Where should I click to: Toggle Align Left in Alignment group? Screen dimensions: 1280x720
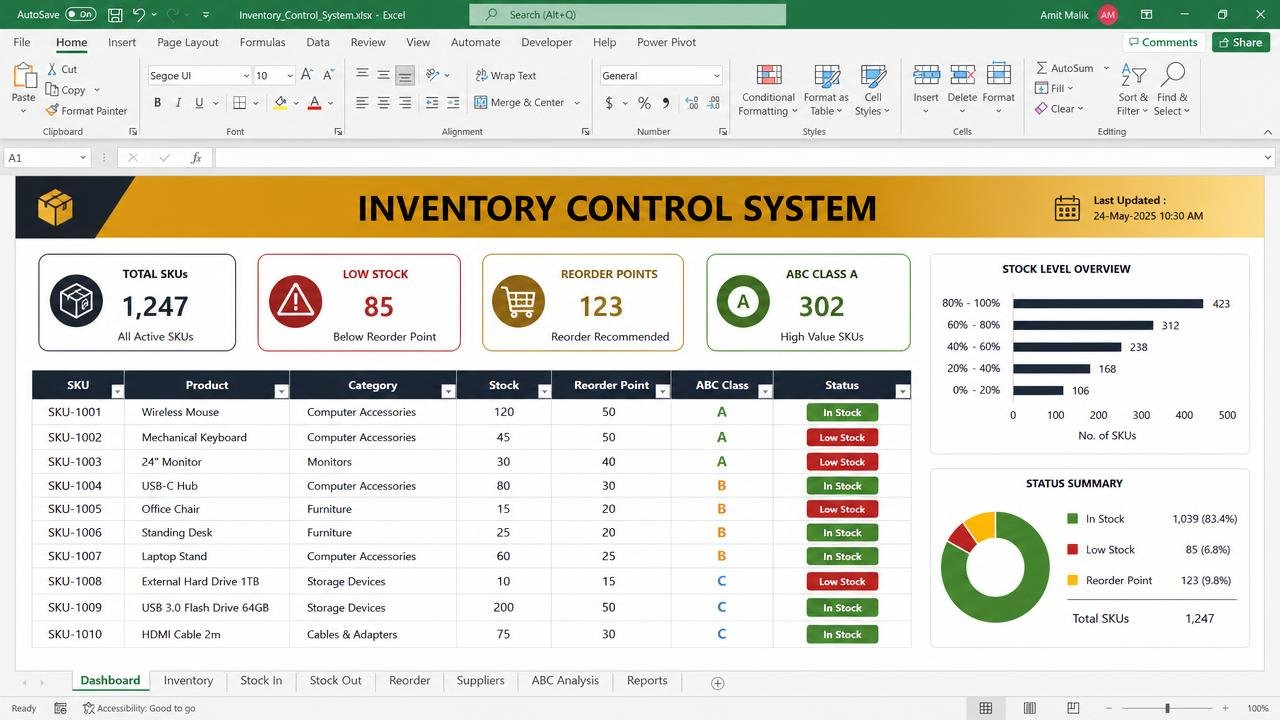pyautogui.click(x=362, y=103)
